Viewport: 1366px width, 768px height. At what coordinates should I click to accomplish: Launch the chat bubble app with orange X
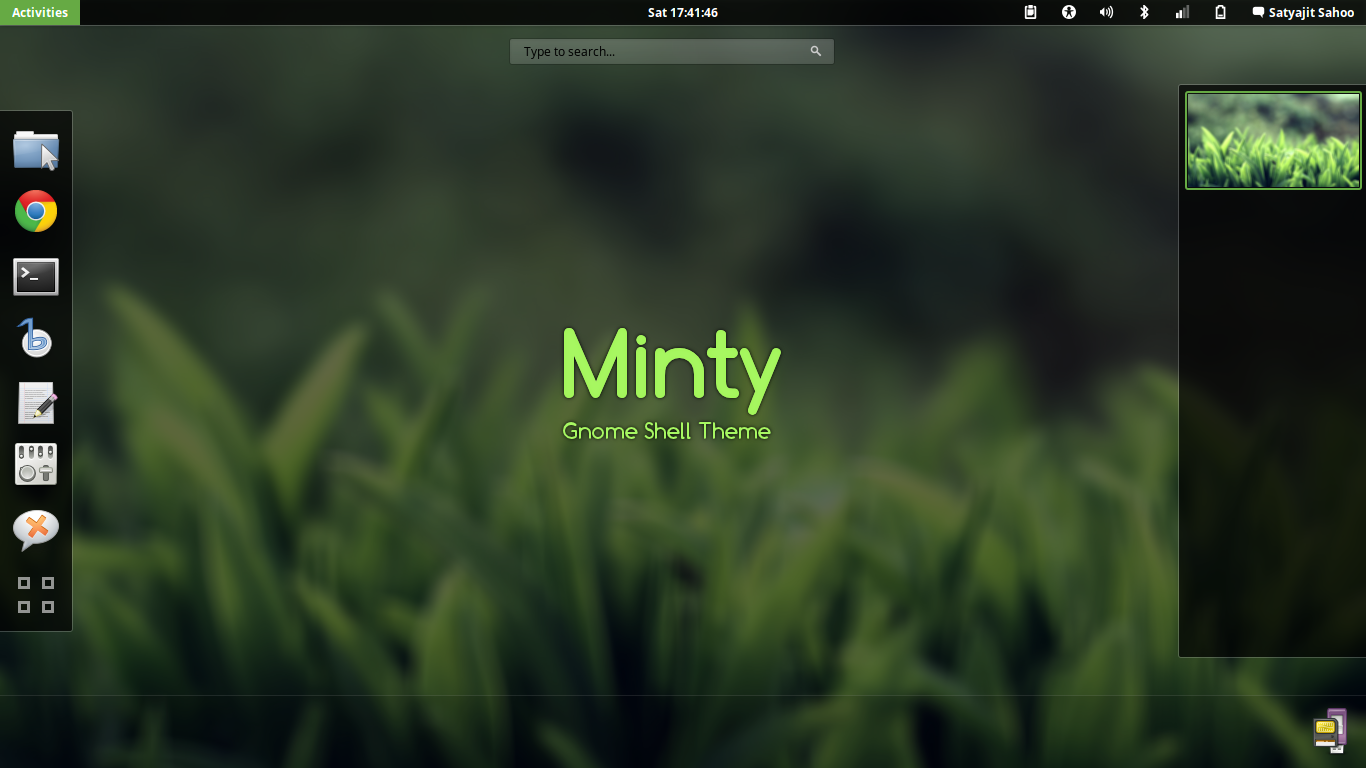point(36,530)
